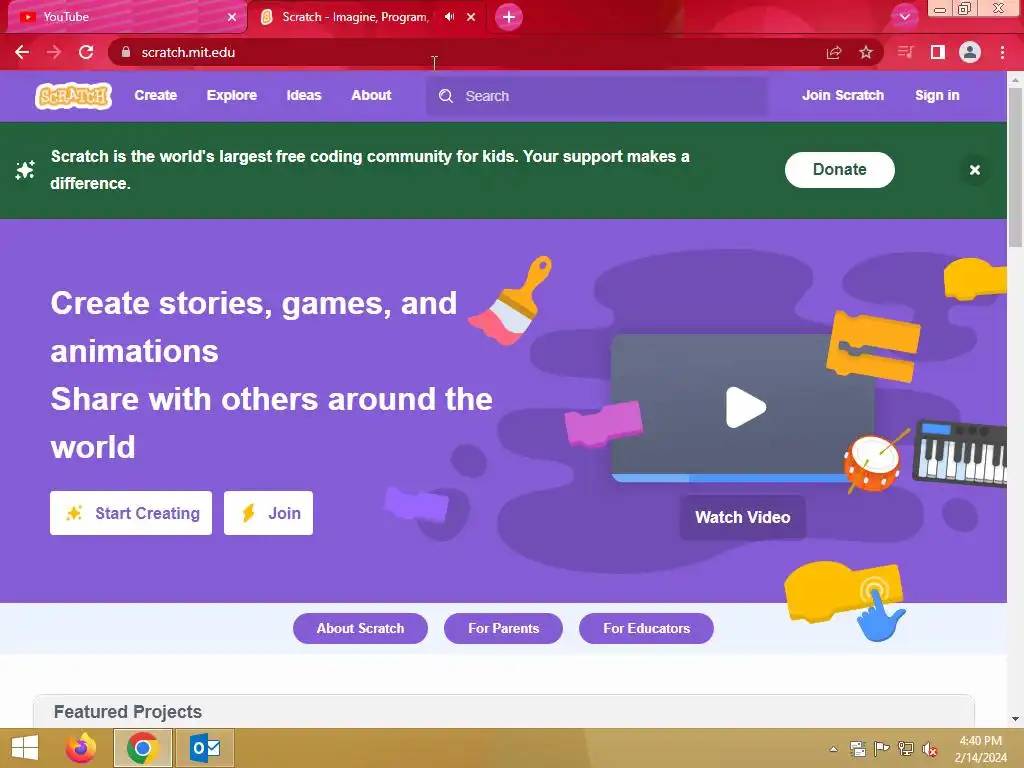Viewport: 1024px width, 768px height.
Task: Click the Join button with lightning bolt
Action: (x=268, y=513)
